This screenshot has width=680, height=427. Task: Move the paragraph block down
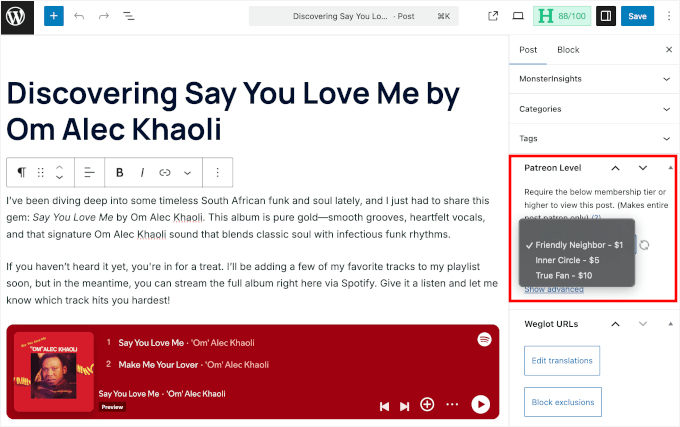59,178
